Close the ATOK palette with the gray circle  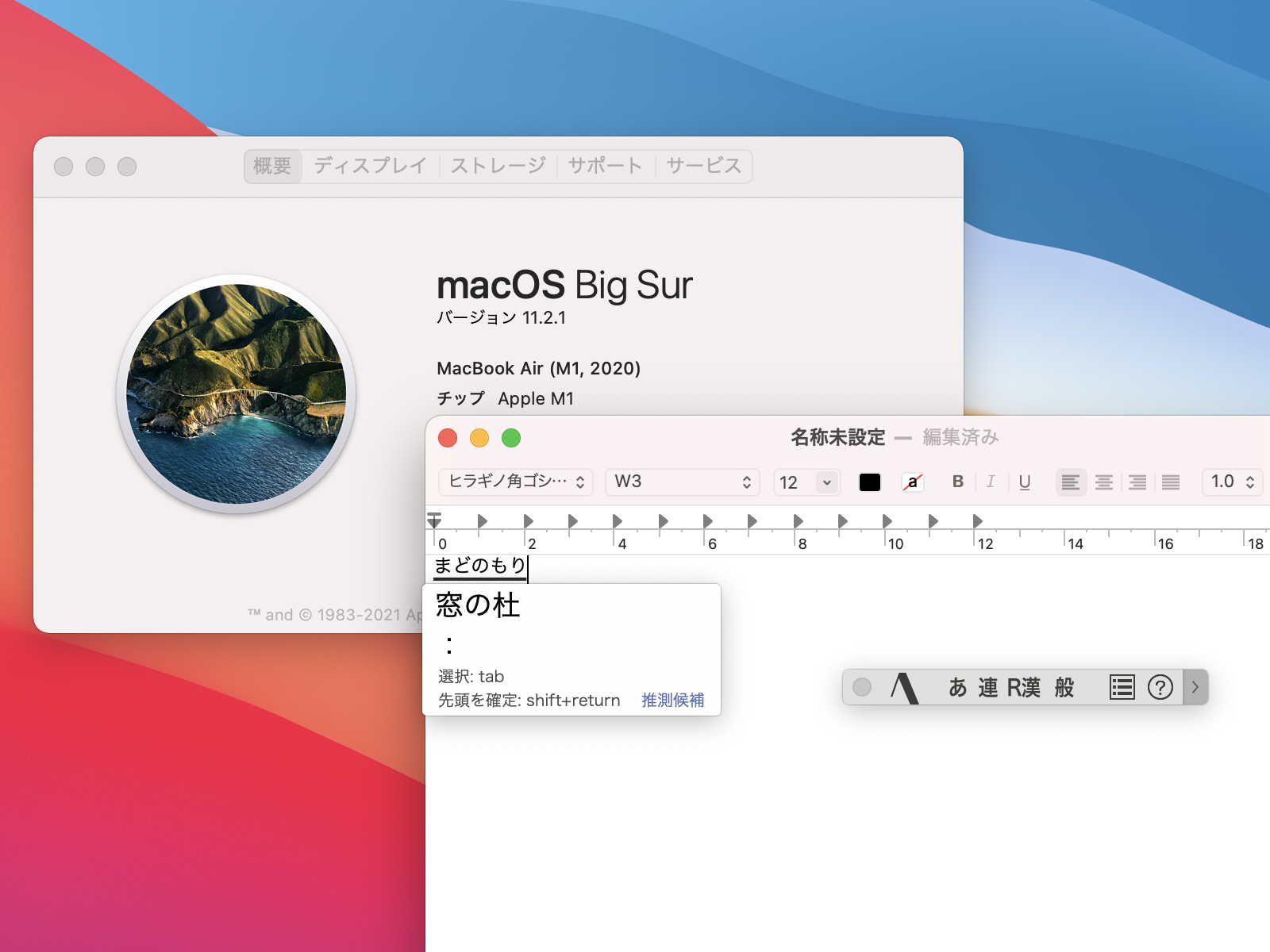pyautogui.click(x=862, y=687)
